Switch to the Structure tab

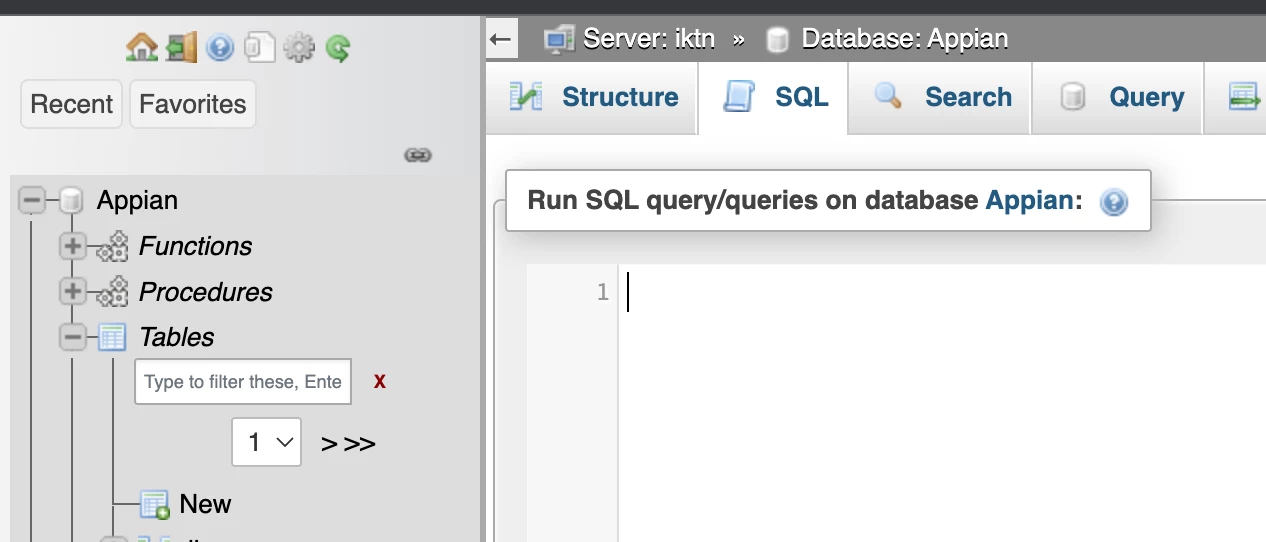592,97
